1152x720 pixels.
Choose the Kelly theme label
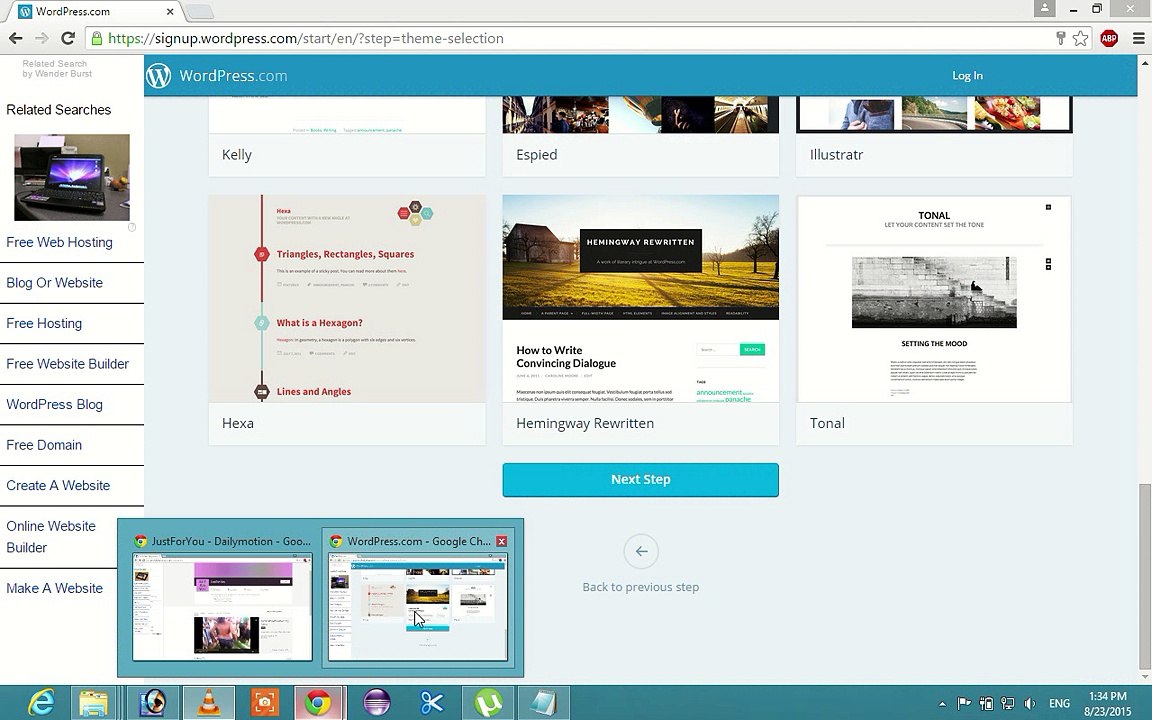coord(237,155)
